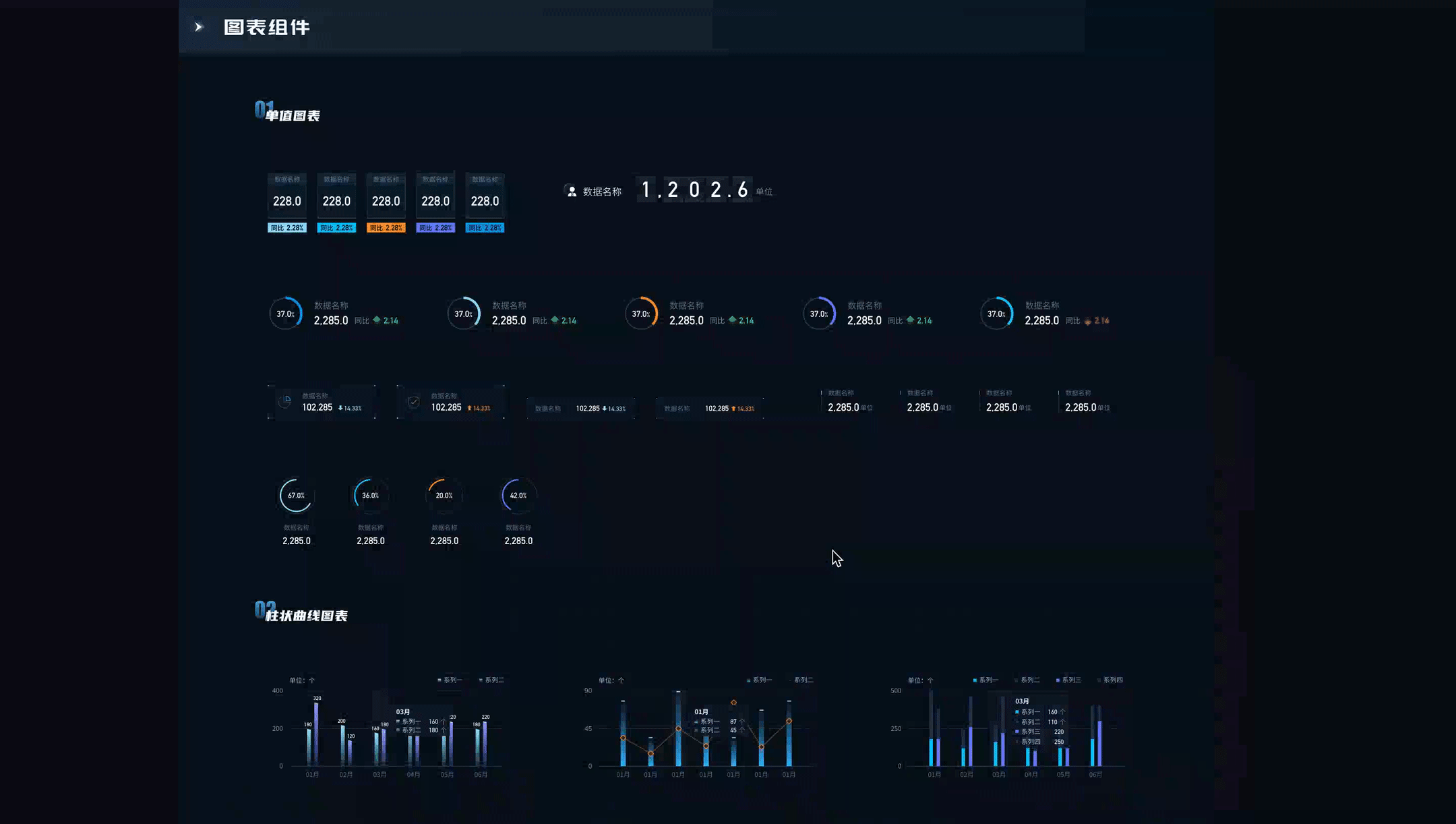Image resolution: width=1456 pixels, height=824 pixels.
Task: Toggle the 系列三 legend item
Action: [1068, 680]
